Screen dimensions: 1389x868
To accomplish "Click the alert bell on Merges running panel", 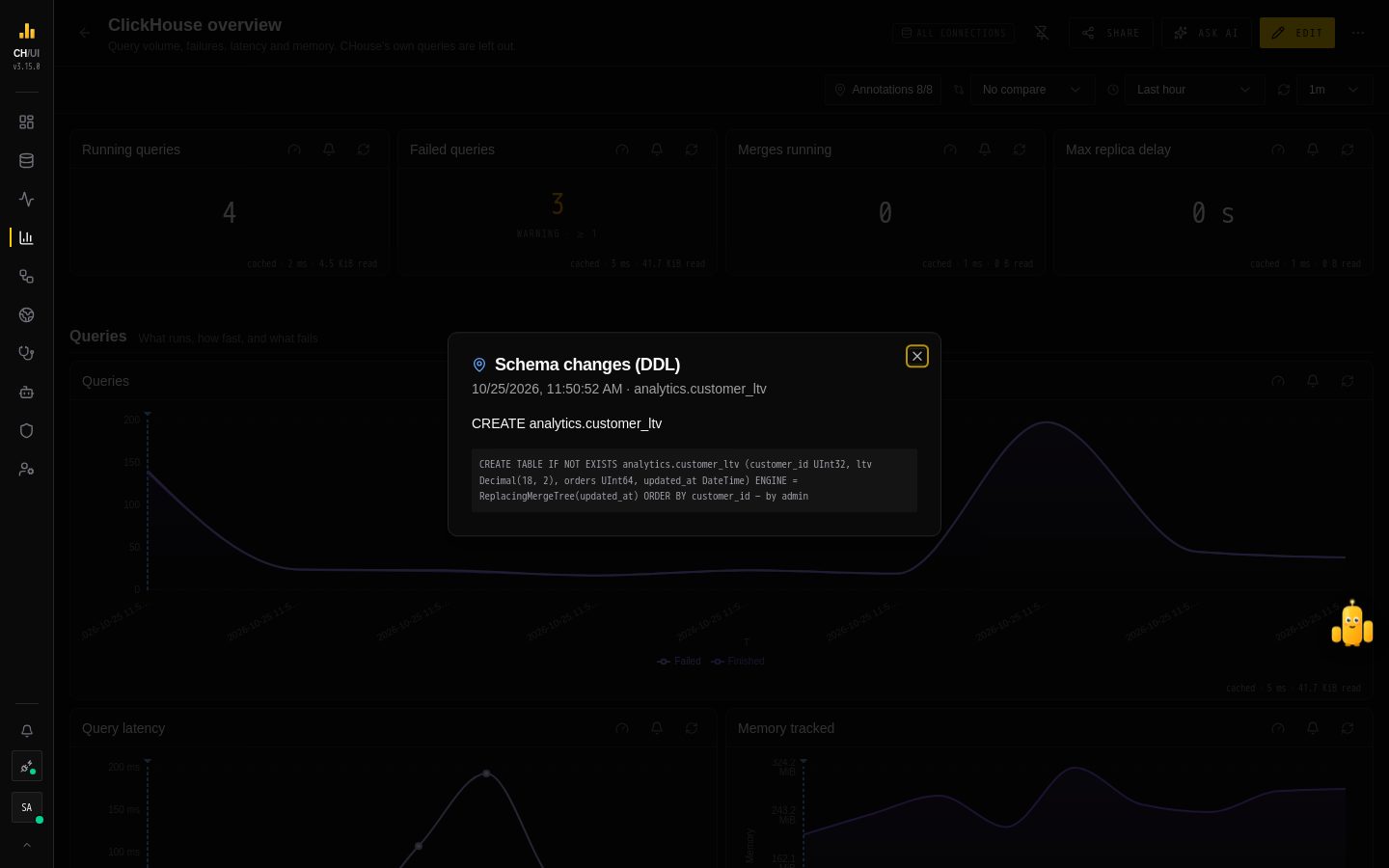I will [x=985, y=149].
